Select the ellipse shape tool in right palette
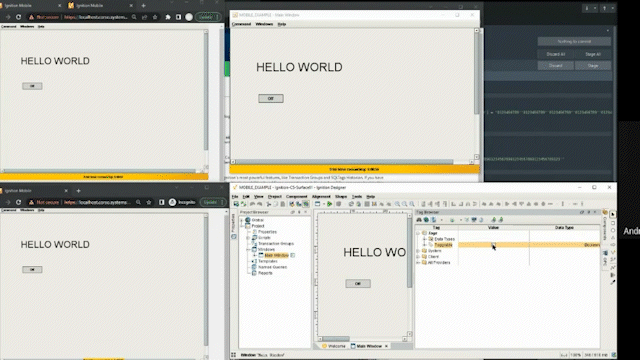This screenshot has height=360, width=640. 613,230
